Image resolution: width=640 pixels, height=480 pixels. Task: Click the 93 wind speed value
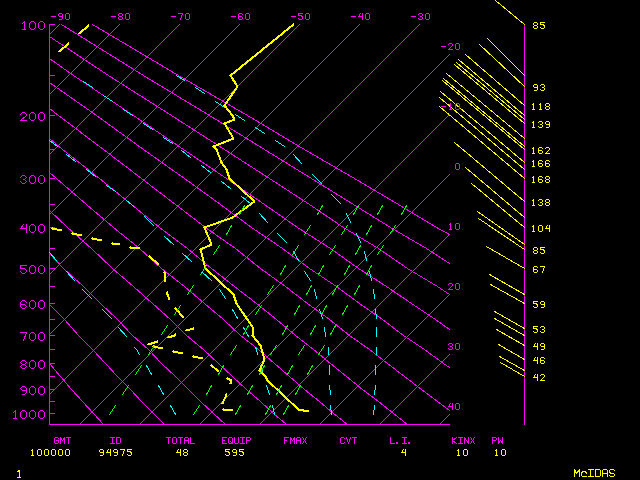point(539,88)
